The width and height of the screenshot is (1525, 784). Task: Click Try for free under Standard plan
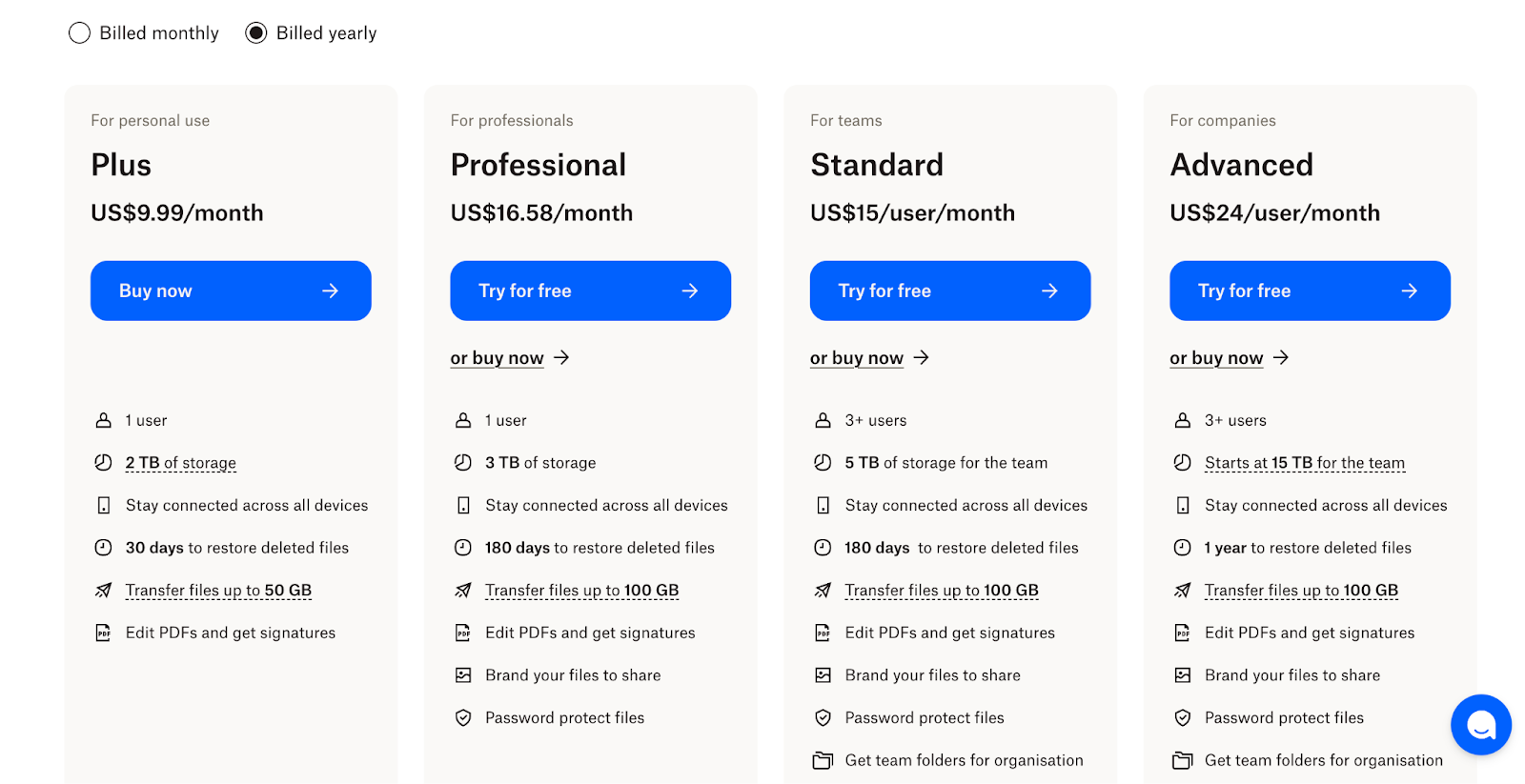click(949, 291)
